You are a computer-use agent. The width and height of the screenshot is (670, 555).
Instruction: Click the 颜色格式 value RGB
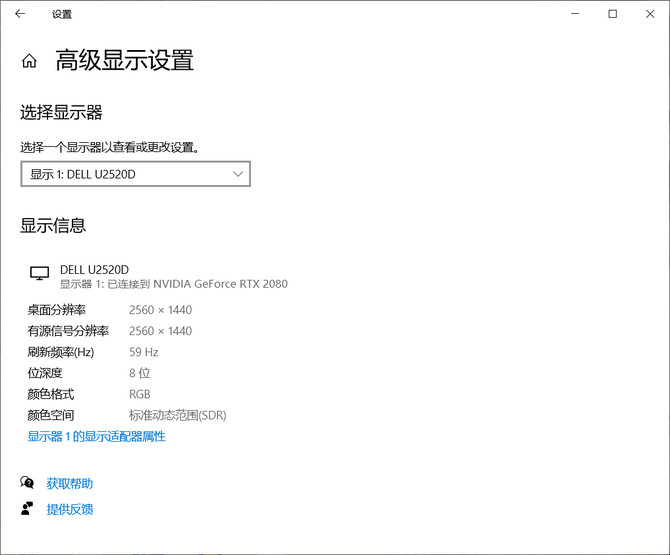pos(140,394)
